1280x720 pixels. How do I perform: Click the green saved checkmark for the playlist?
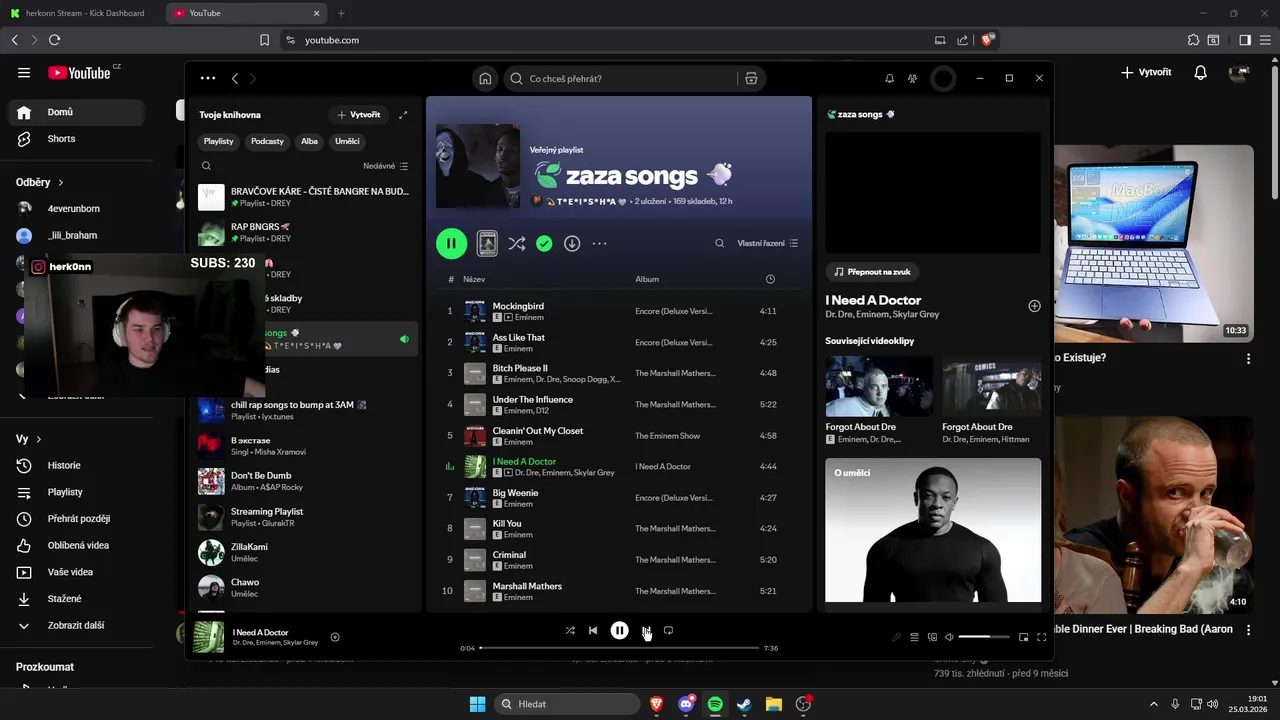[x=544, y=243]
